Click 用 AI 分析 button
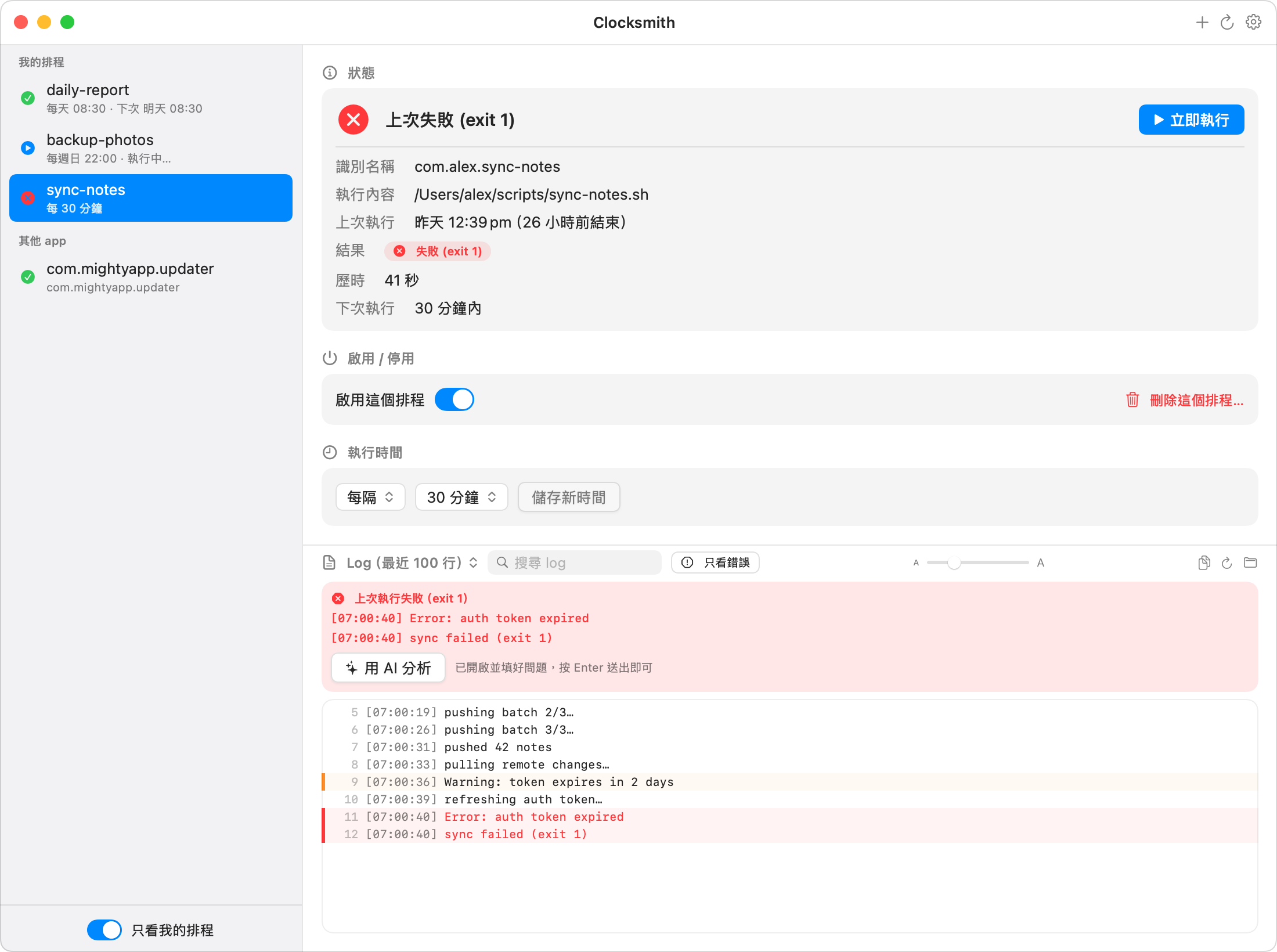The height and width of the screenshot is (952, 1277). [388, 668]
